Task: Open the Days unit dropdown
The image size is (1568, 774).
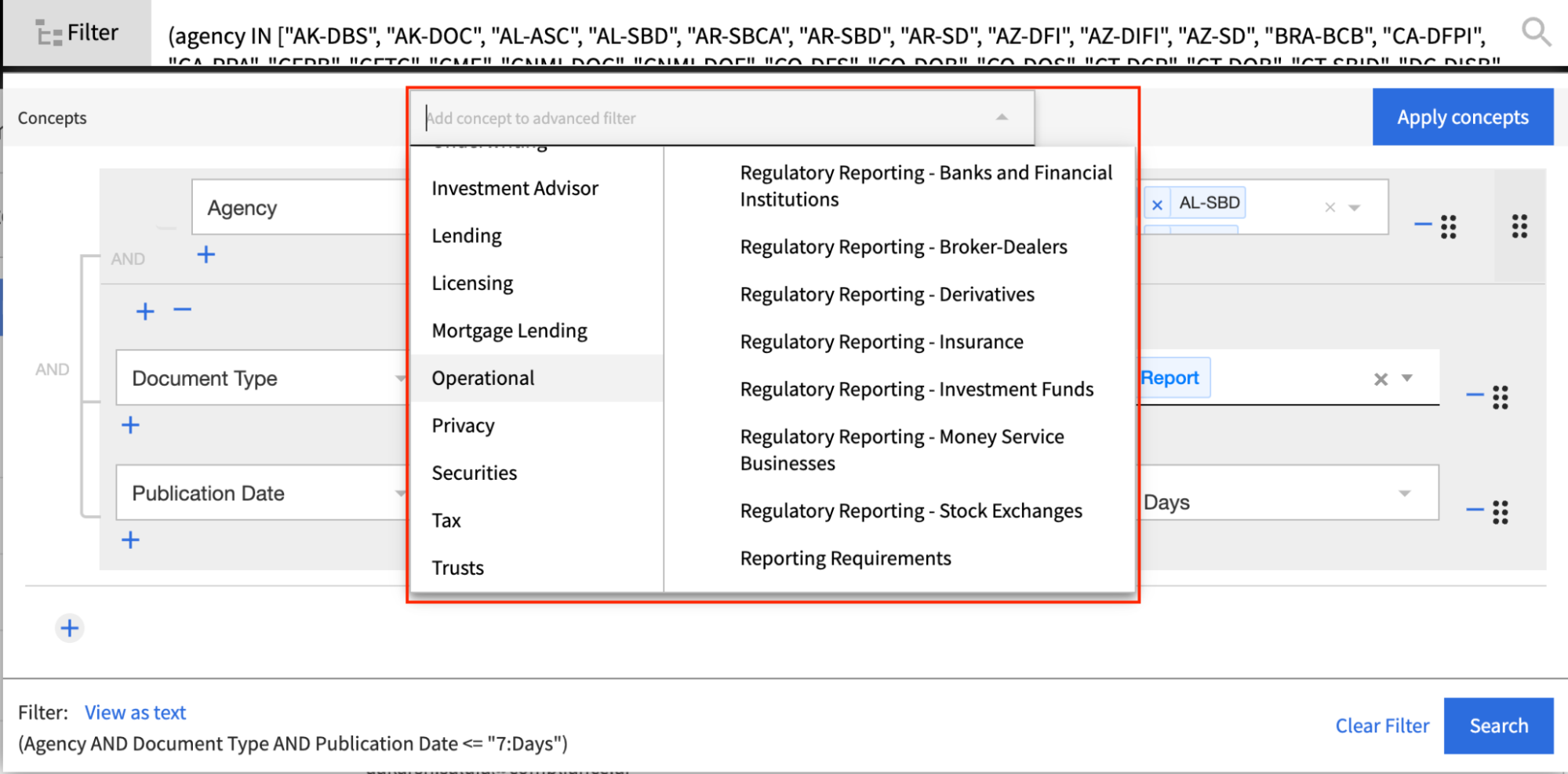Action: tap(1404, 494)
